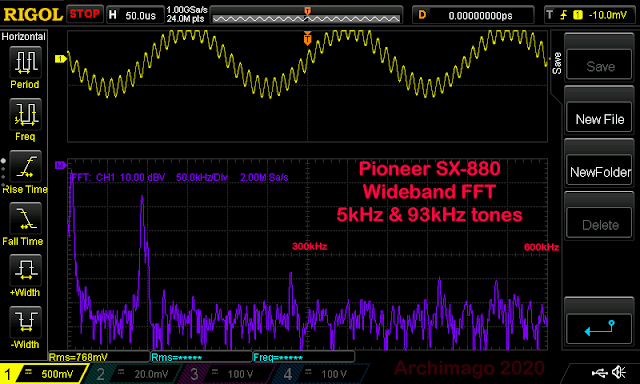Click the Delete button

point(600,224)
